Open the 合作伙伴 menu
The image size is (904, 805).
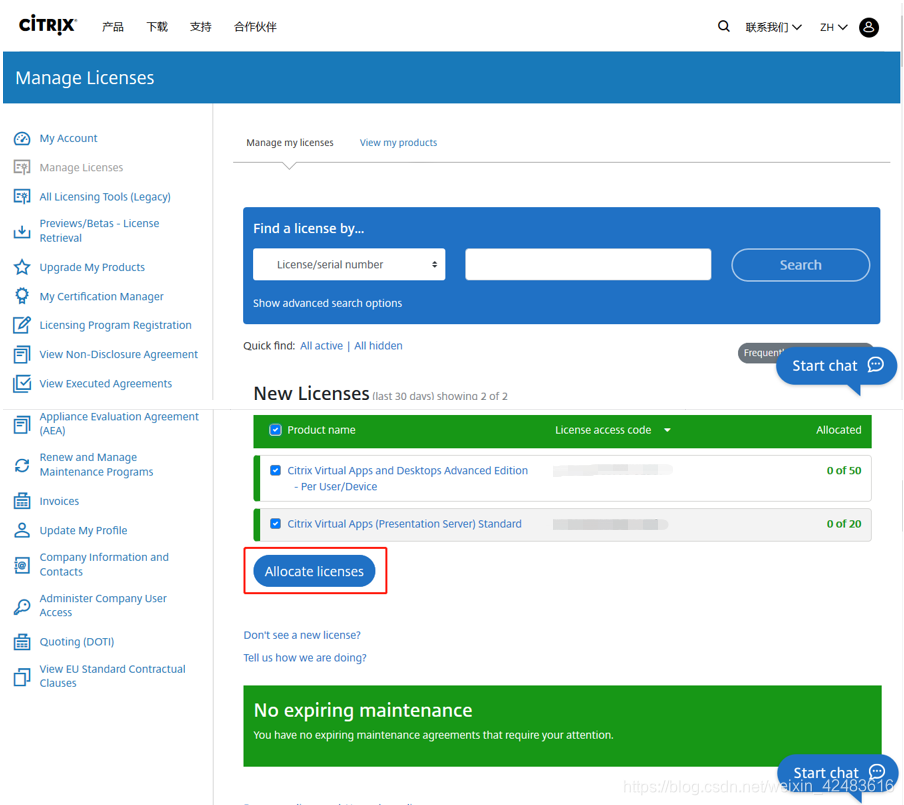point(255,27)
